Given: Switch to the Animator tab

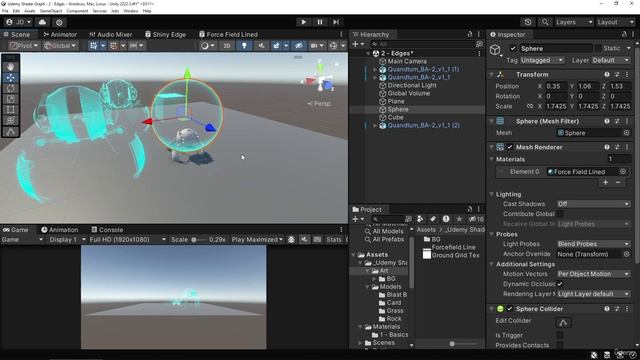Looking at the screenshot, I should (x=60, y=34).
